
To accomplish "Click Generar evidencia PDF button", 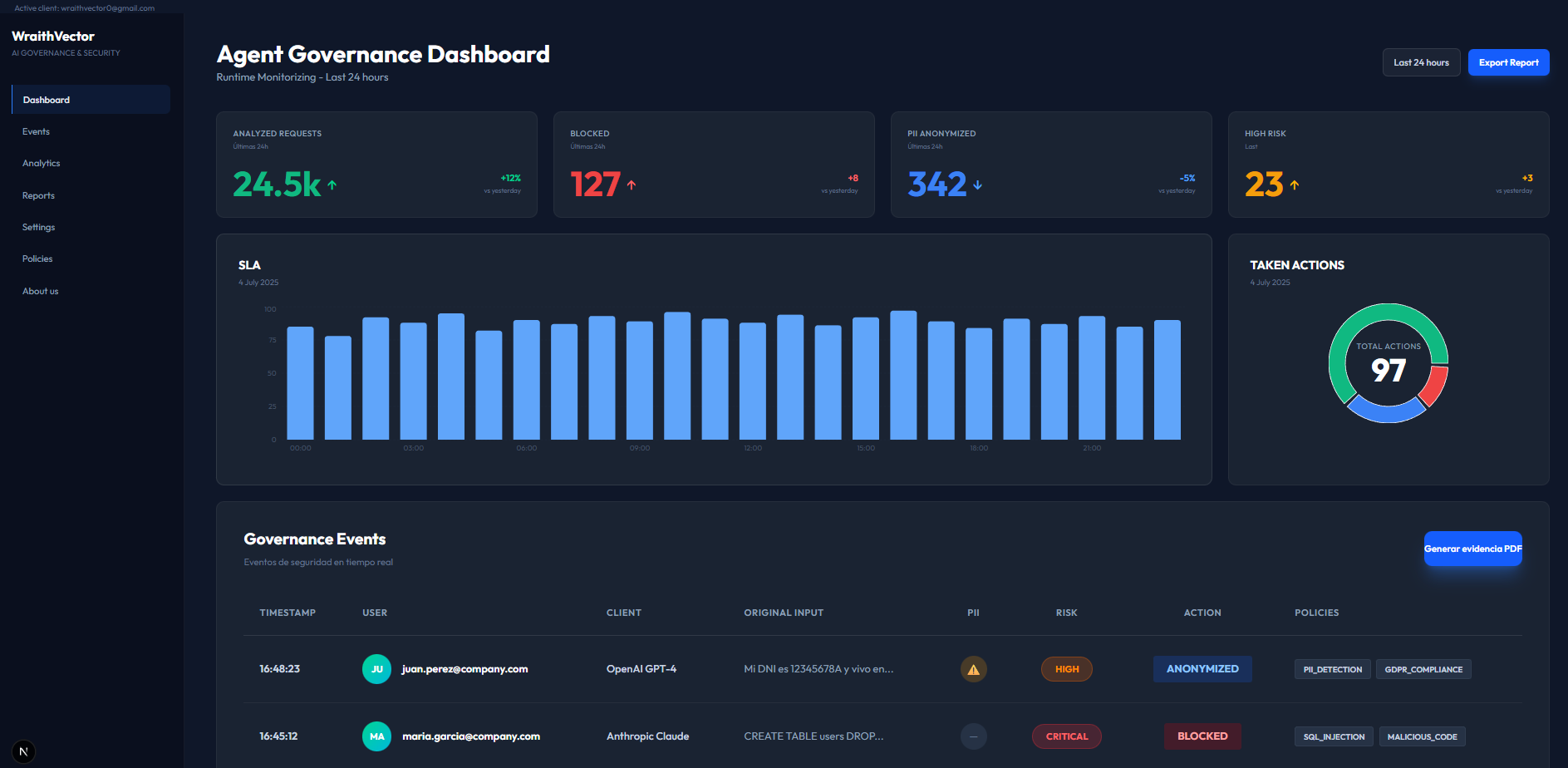I will [1472, 549].
